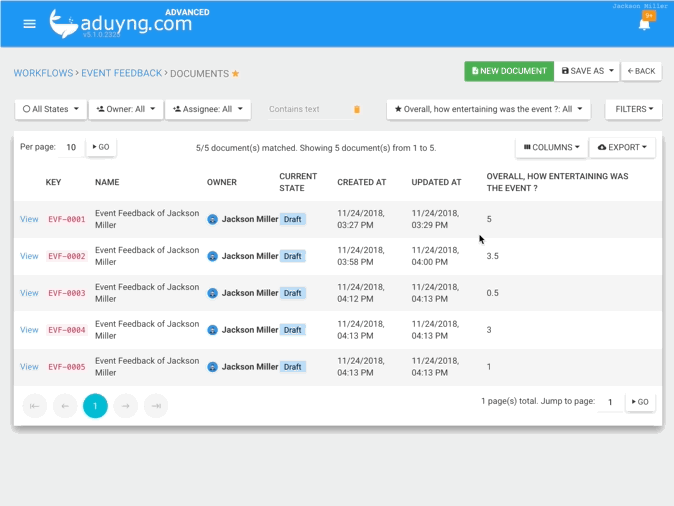Click the EVF-0005 key tag

tap(67, 367)
